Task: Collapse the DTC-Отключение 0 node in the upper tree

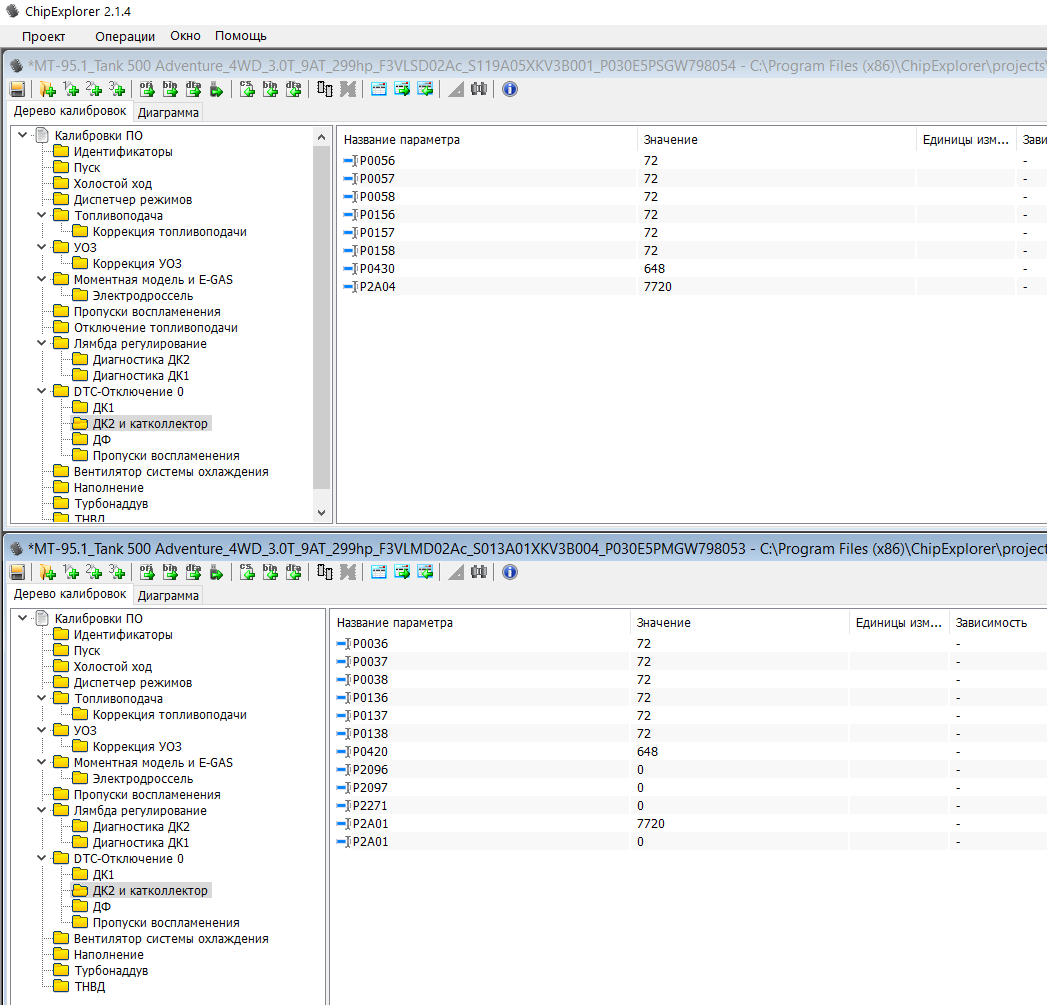Action: coord(41,391)
